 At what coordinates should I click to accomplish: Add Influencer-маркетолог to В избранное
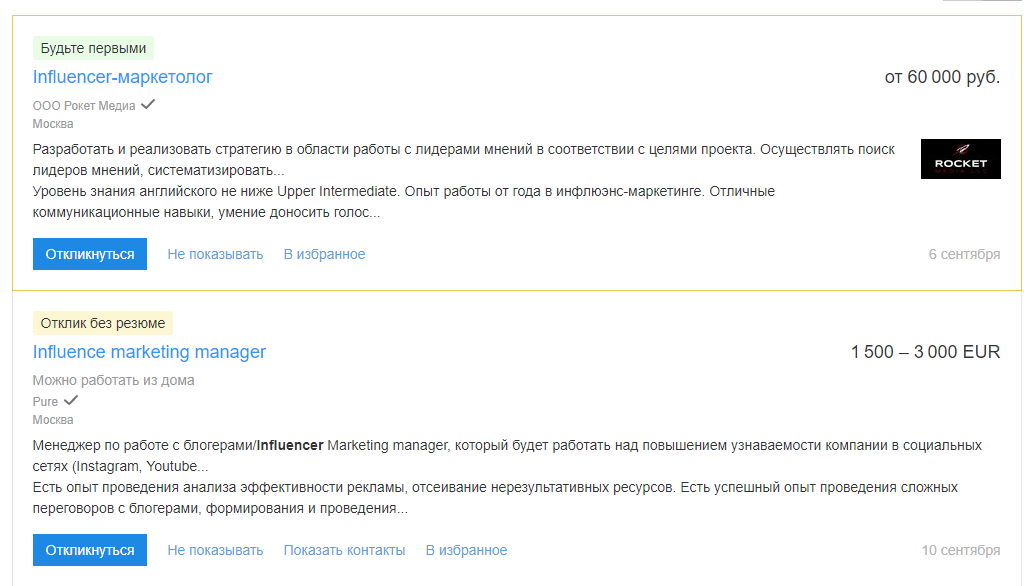pyautogui.click(x=324, y=254)
